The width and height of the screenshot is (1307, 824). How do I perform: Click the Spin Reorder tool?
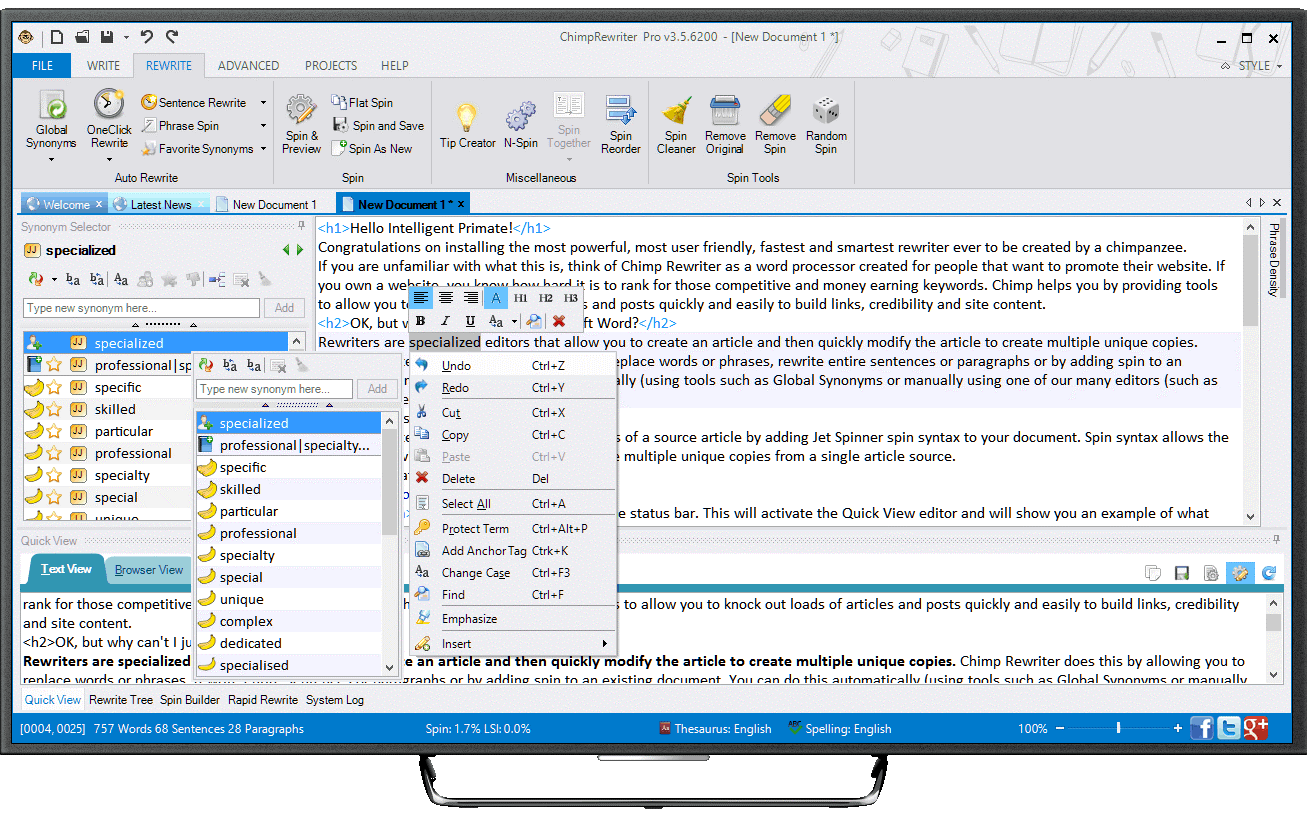click(620, 124)
